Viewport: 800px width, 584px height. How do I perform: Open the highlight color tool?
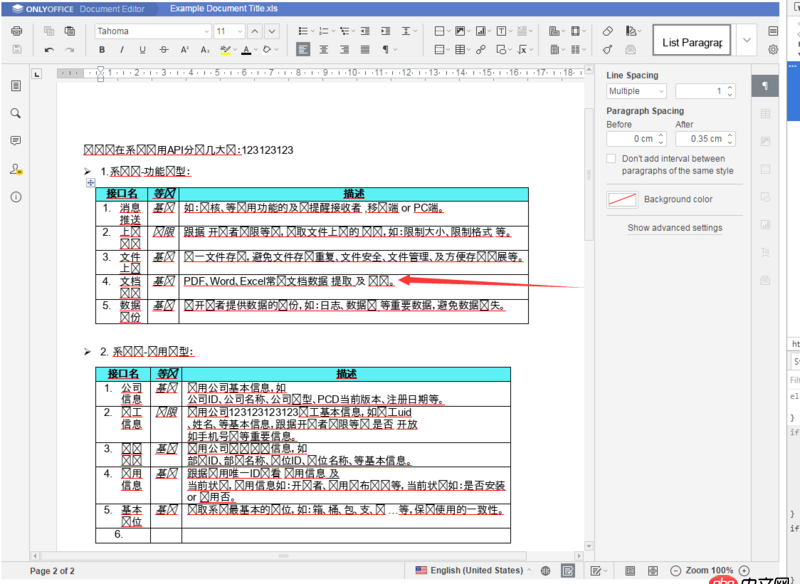point(224,48)
